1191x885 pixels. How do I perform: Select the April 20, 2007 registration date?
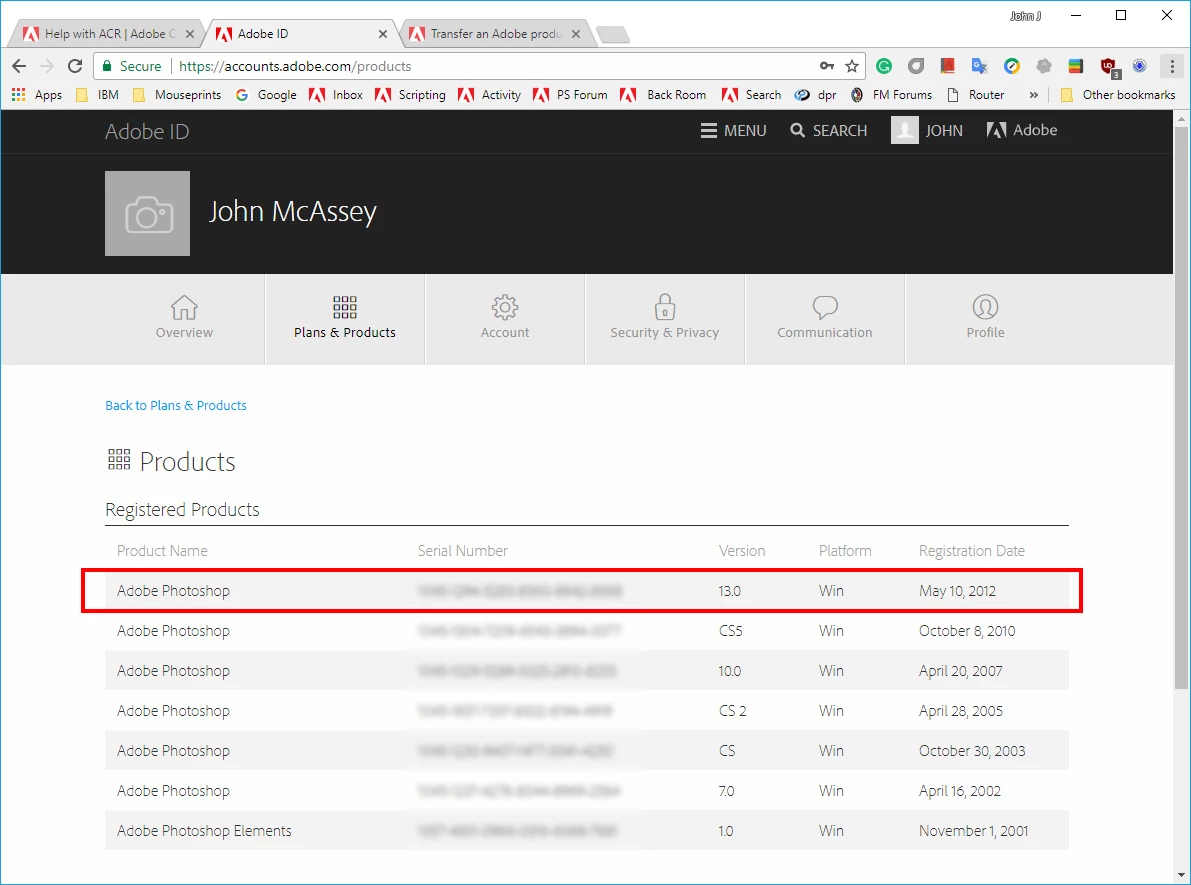(960, 671)
